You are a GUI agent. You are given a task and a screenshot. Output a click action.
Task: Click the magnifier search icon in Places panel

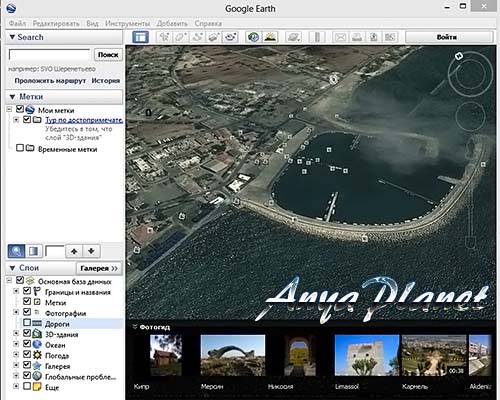(16, 251)
